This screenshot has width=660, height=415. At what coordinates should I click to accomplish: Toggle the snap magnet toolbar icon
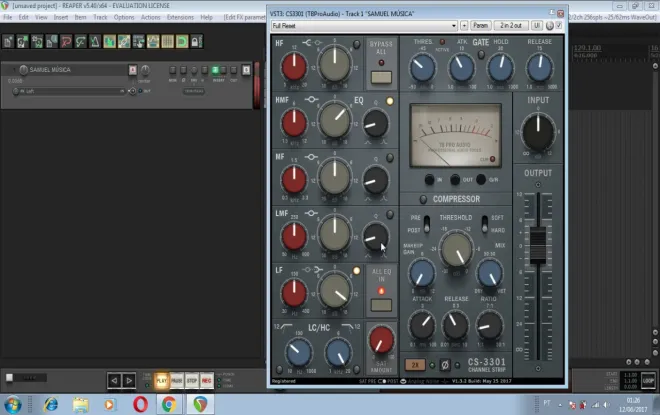pos(182,42)
